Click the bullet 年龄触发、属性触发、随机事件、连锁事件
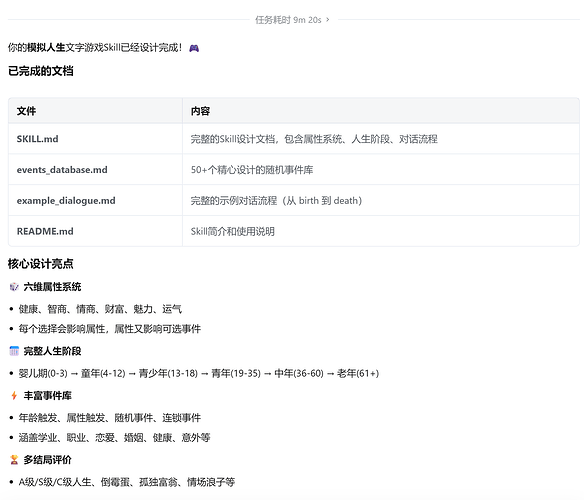 [110, 418]
